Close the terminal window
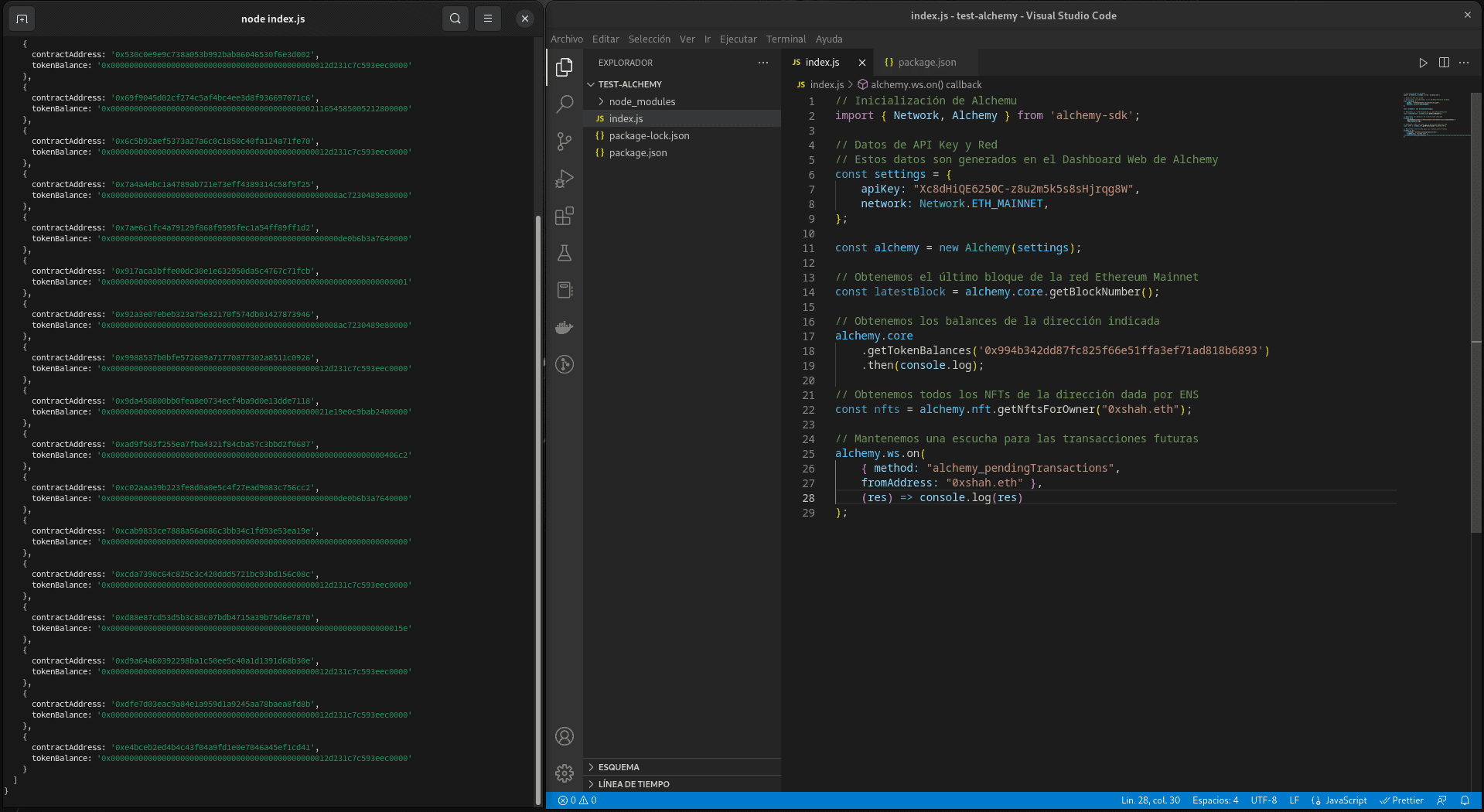Image resolution: width=1484 pixels, height=812 pixels. coord(525,19)
